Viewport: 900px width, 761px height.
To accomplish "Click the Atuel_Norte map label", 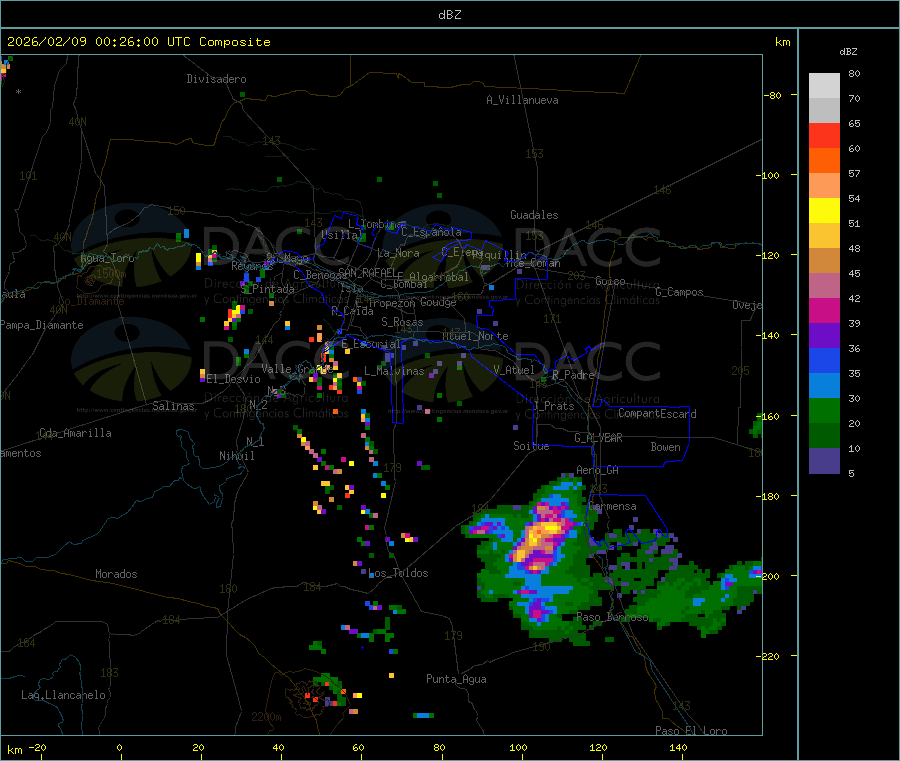I will coord(475,336).
